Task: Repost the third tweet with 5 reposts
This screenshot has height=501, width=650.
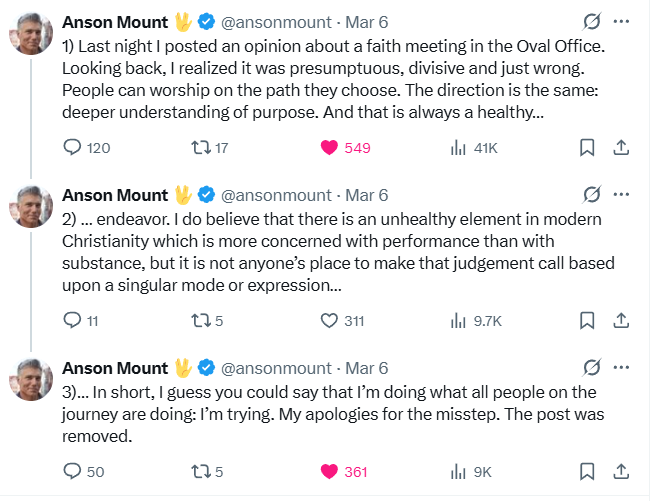Action: tap(200, 471)
